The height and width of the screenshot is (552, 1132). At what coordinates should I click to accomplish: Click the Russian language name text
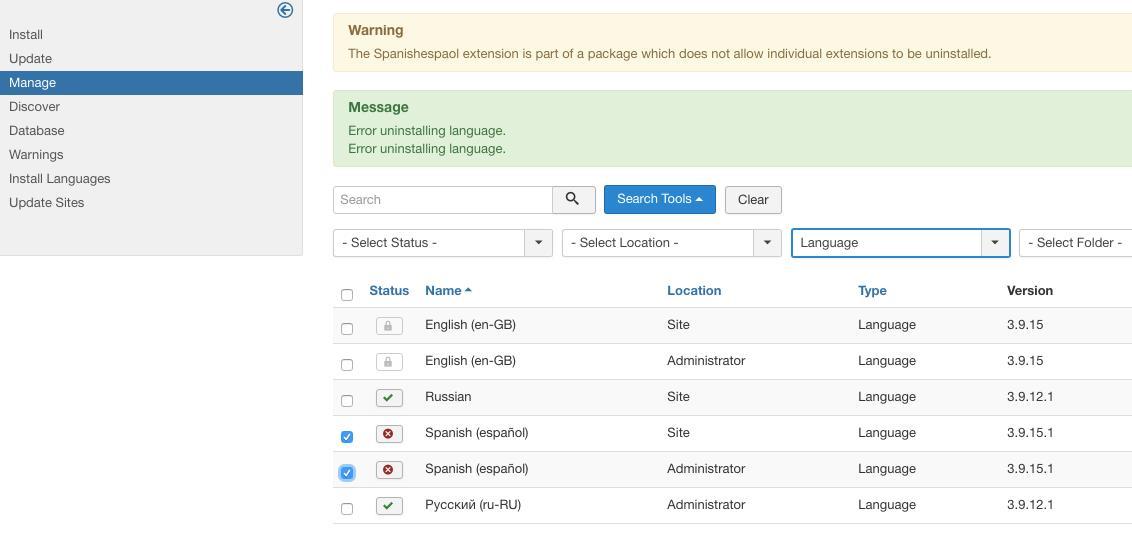coord(448,397)
